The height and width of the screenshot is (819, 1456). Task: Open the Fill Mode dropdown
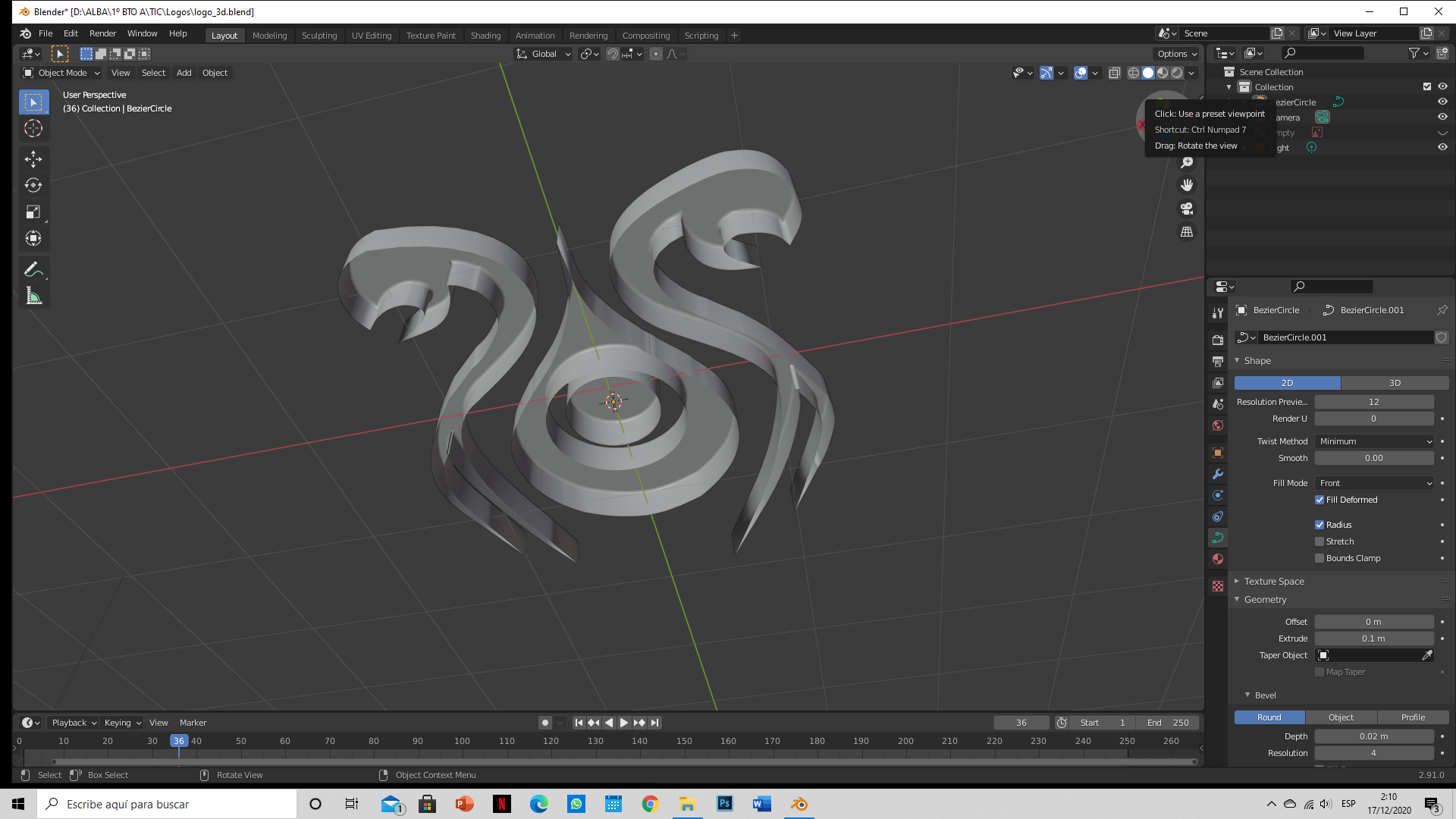[1374, 483]
